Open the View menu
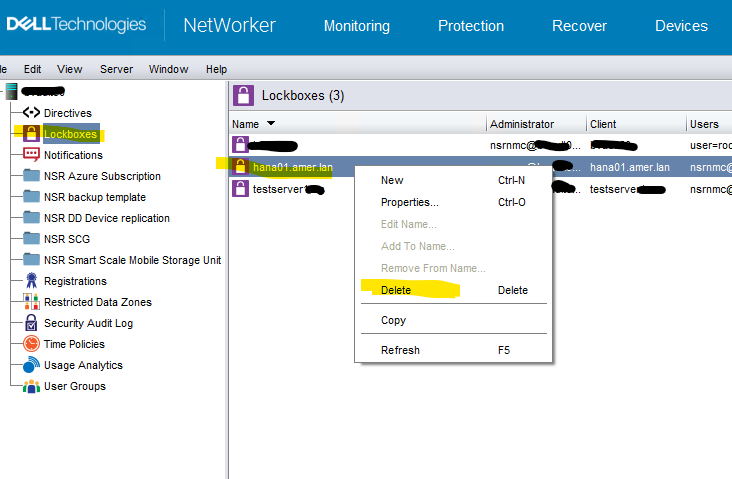Screen dimensions: 732x479 pyautogui.click(x=70, y=69)
